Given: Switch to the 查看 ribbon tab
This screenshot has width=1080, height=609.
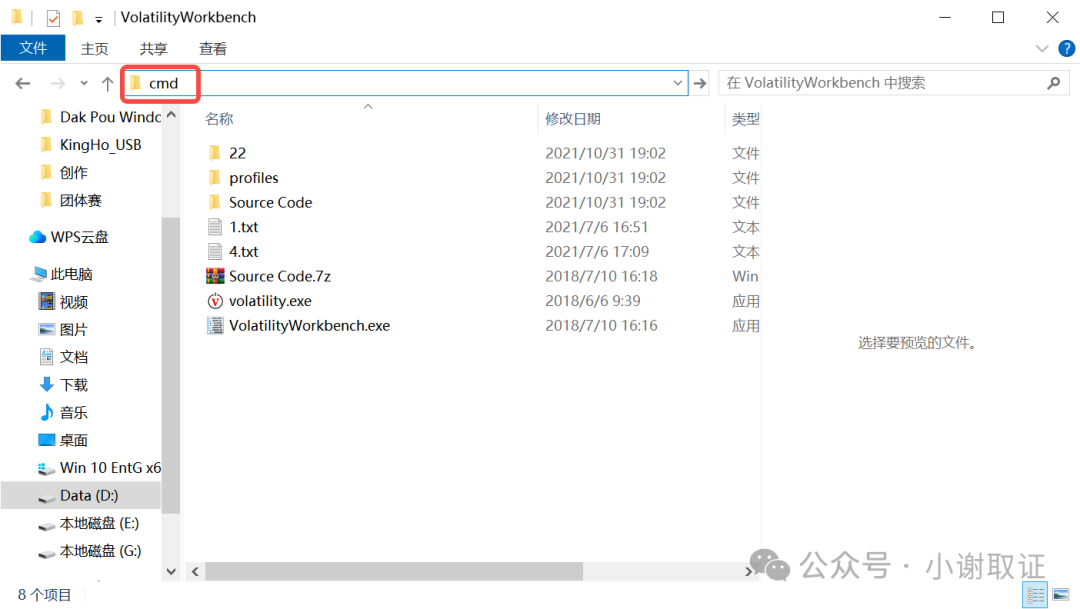Looking at the screenshot, I should (x=212, y=49).
